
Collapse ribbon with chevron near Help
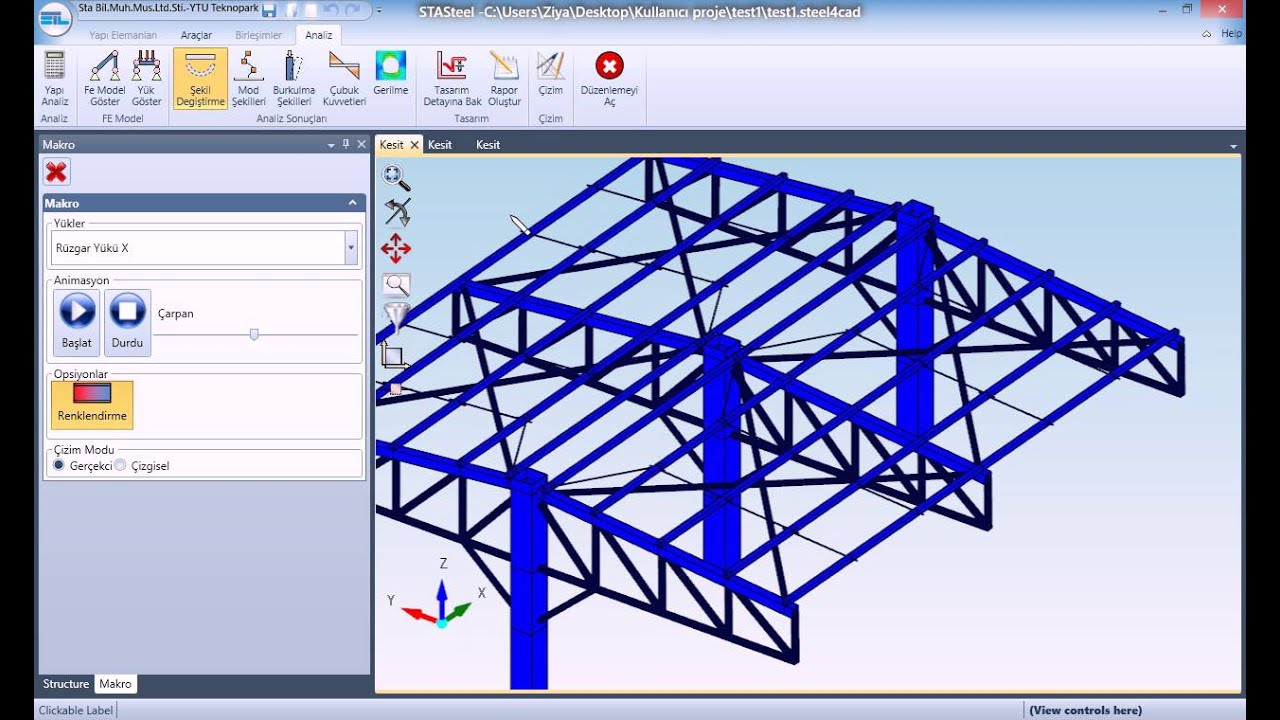1207,34
